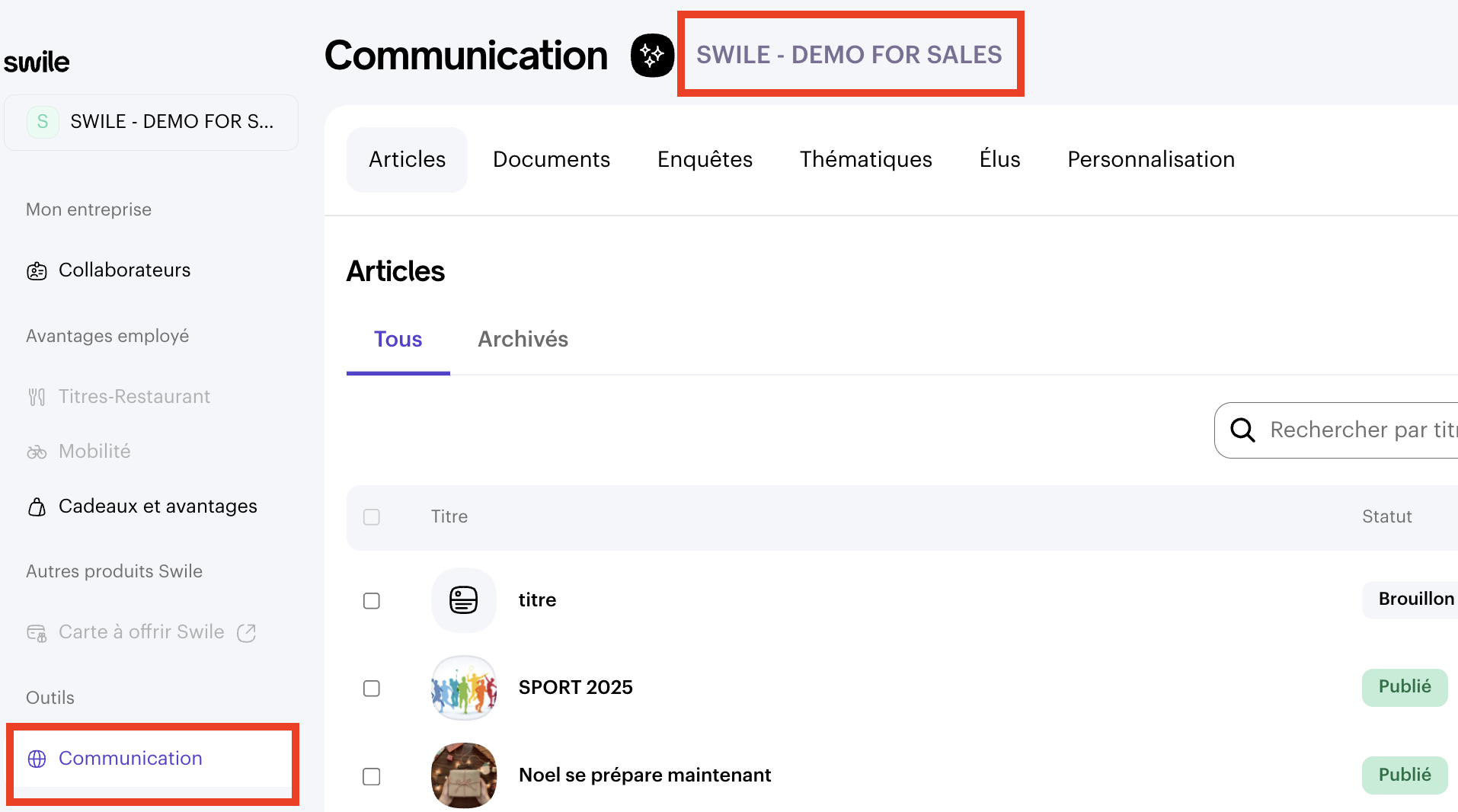Focus the 'Rechercher par titre' search field

[x=1360, y=430]
